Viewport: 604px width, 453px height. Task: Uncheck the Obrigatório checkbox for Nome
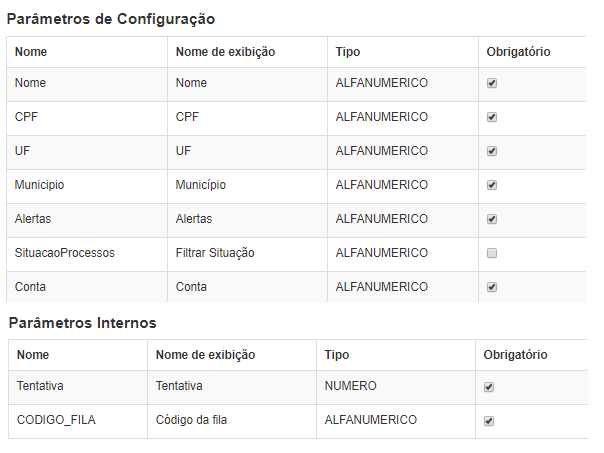492,83
